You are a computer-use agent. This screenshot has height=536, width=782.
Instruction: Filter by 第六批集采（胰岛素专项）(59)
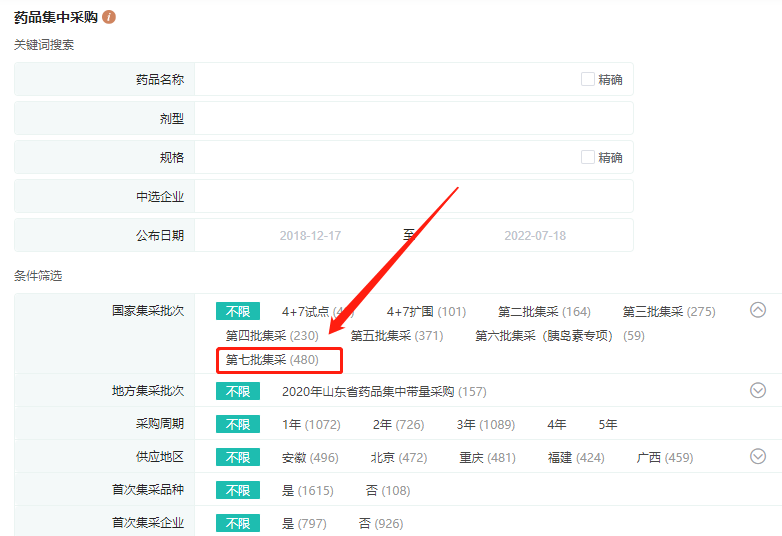click(x=560, y=336)
